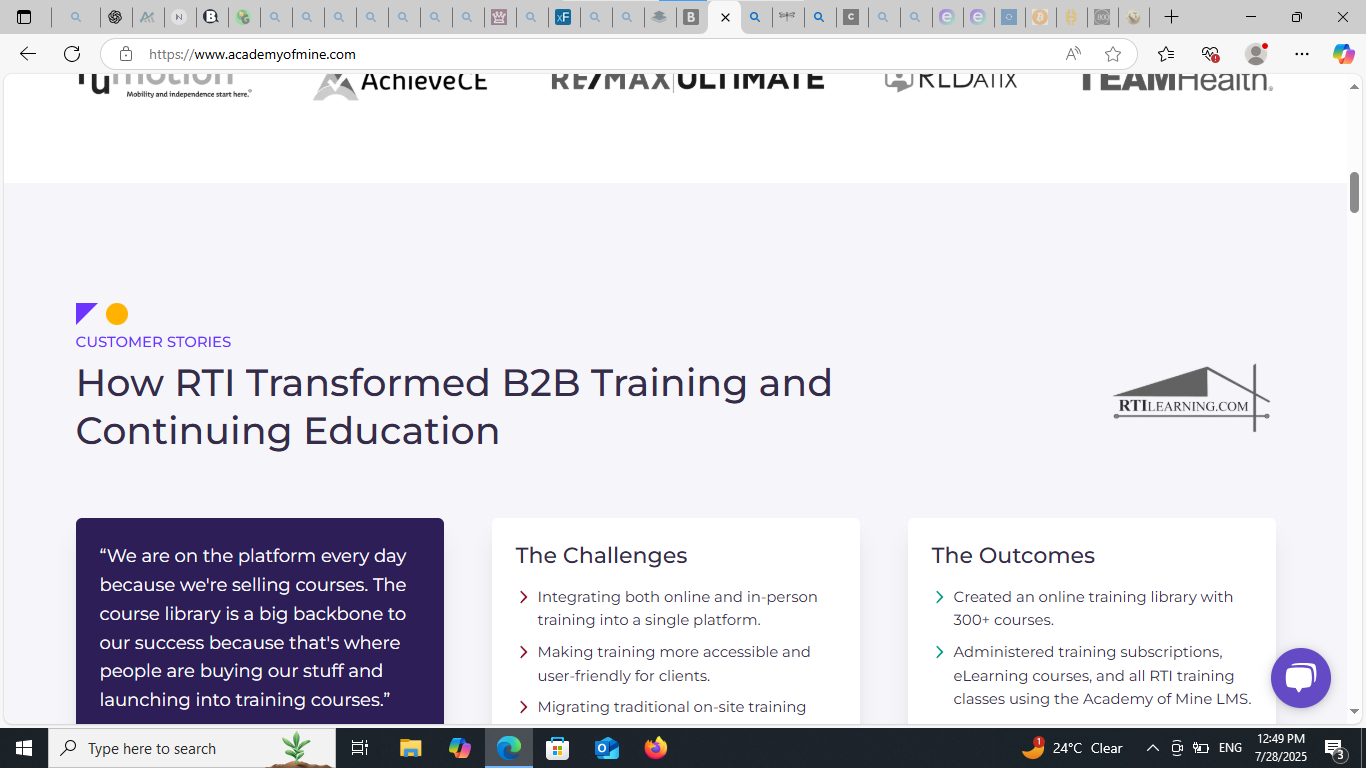This screenshot has height=768, width=1366.
Task: Open Task View on the taskbar
Action: [360, 748]
